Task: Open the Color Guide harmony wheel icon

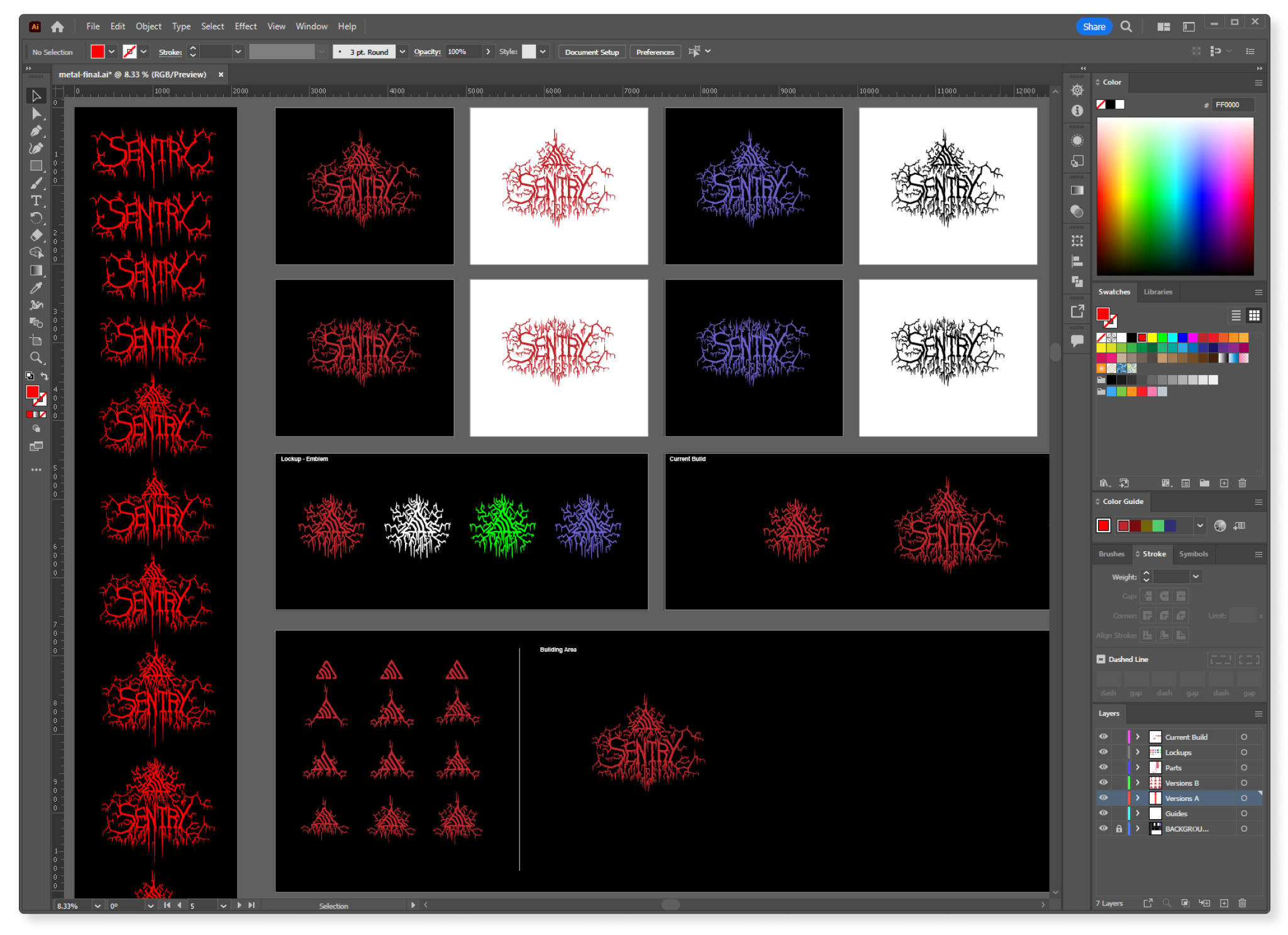Action: 1220,525
